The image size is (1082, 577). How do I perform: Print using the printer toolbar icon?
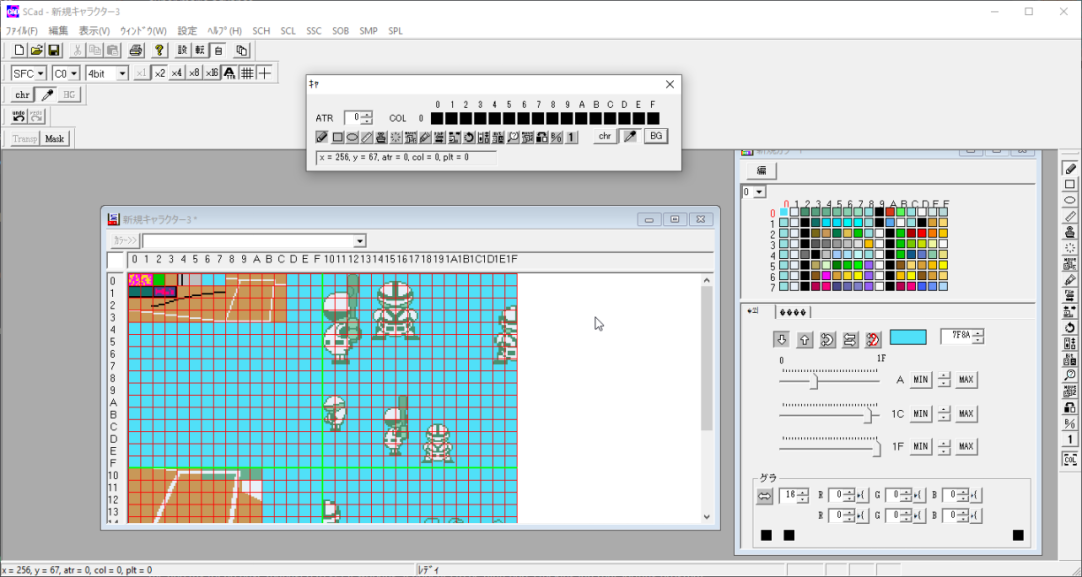tap(136, 50)
